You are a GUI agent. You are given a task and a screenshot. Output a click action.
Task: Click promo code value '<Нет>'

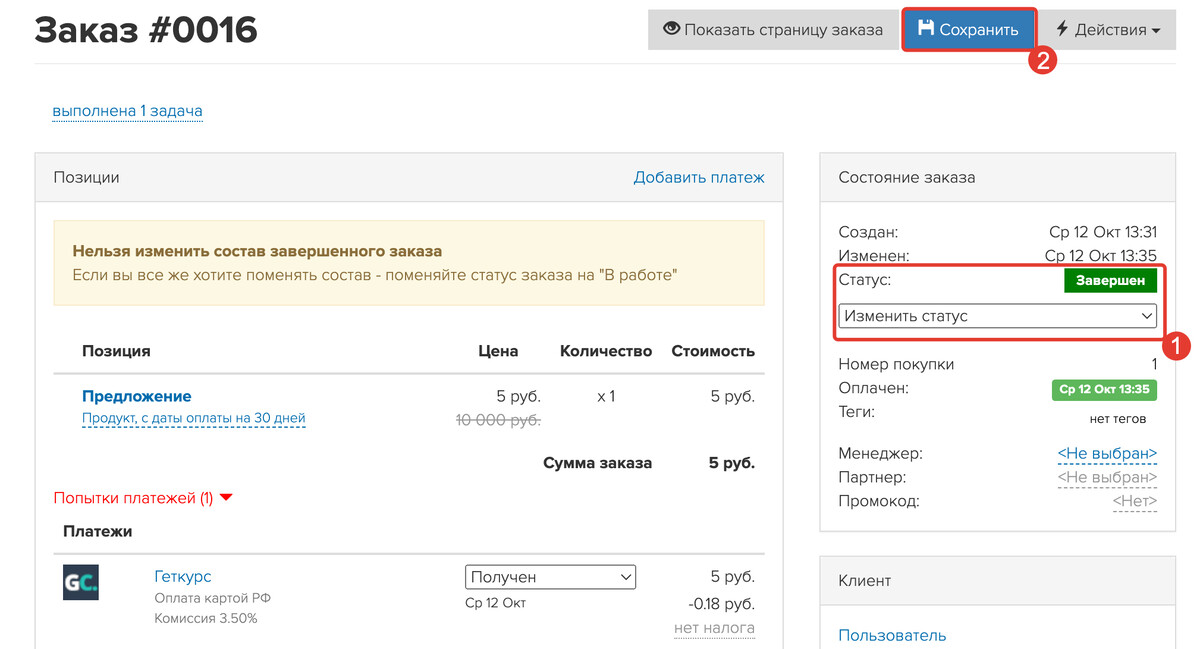pos(1135,501)
